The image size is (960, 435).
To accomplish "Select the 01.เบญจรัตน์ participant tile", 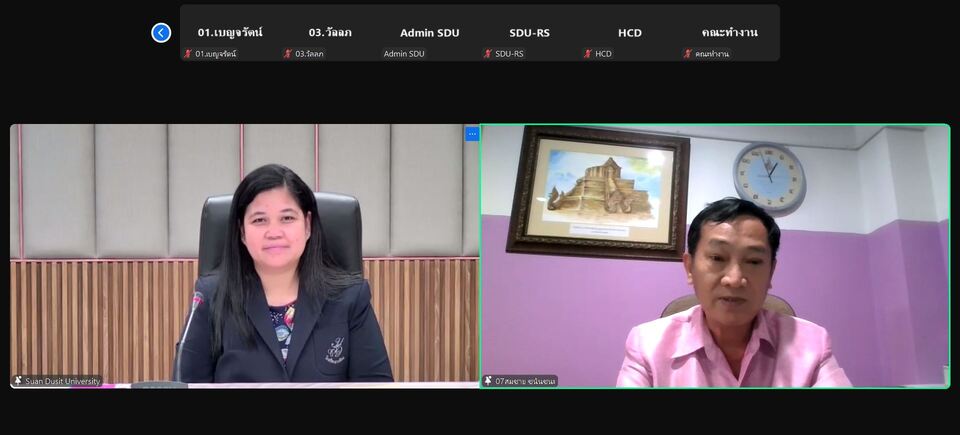I will click(x=230, y=32).
